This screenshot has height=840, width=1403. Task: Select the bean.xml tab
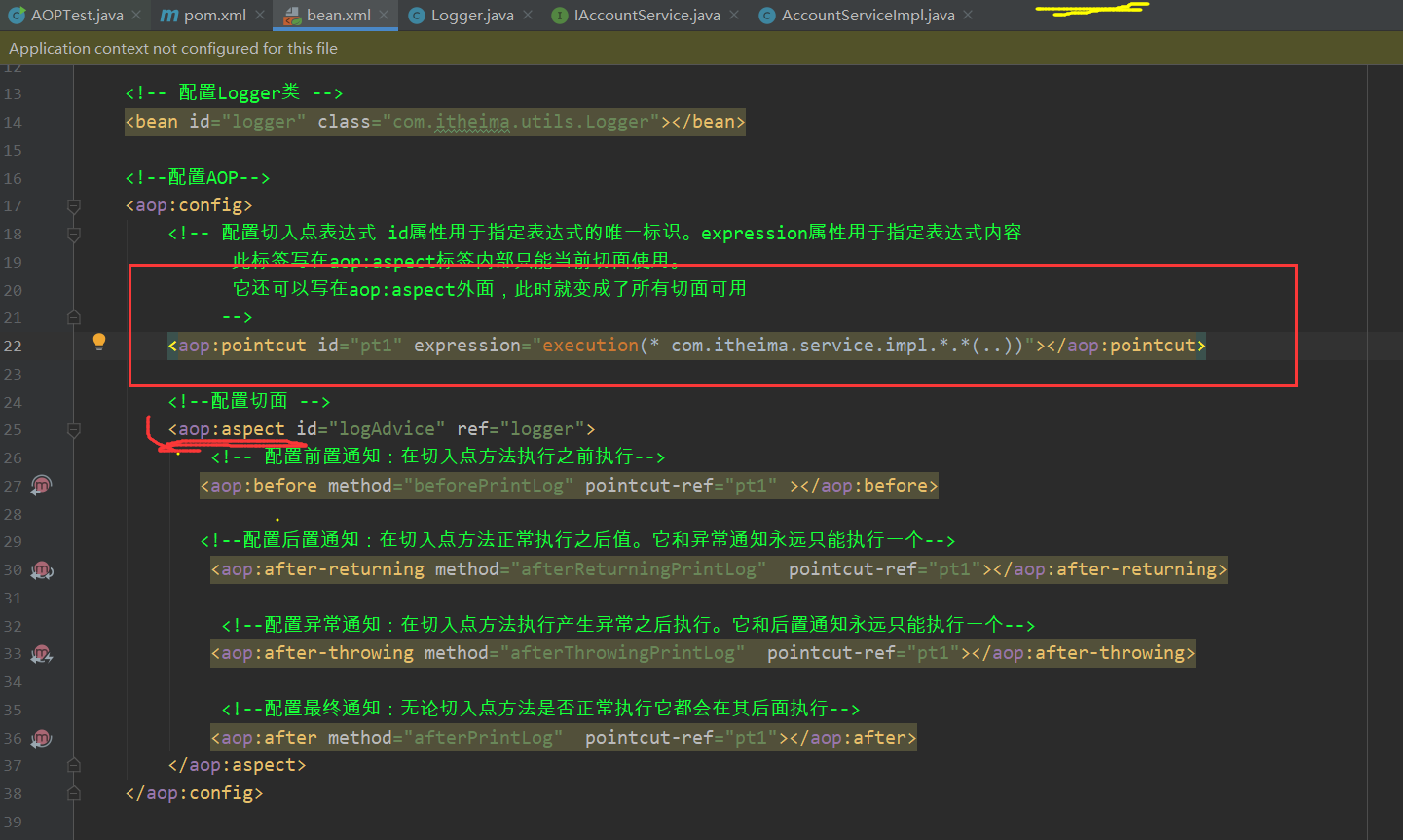click(338, 16)
